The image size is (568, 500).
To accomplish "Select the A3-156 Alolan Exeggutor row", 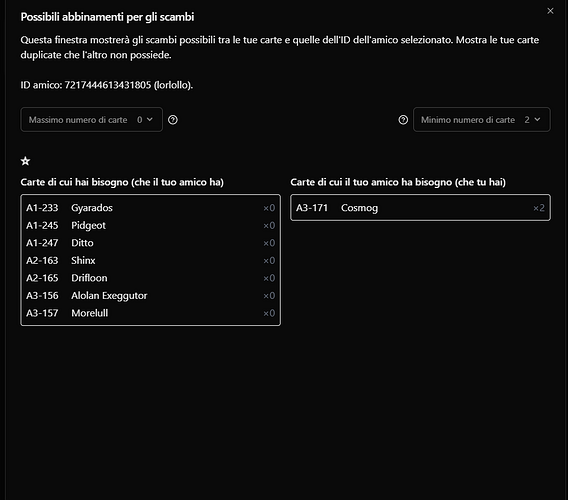I will coord(150,296).
